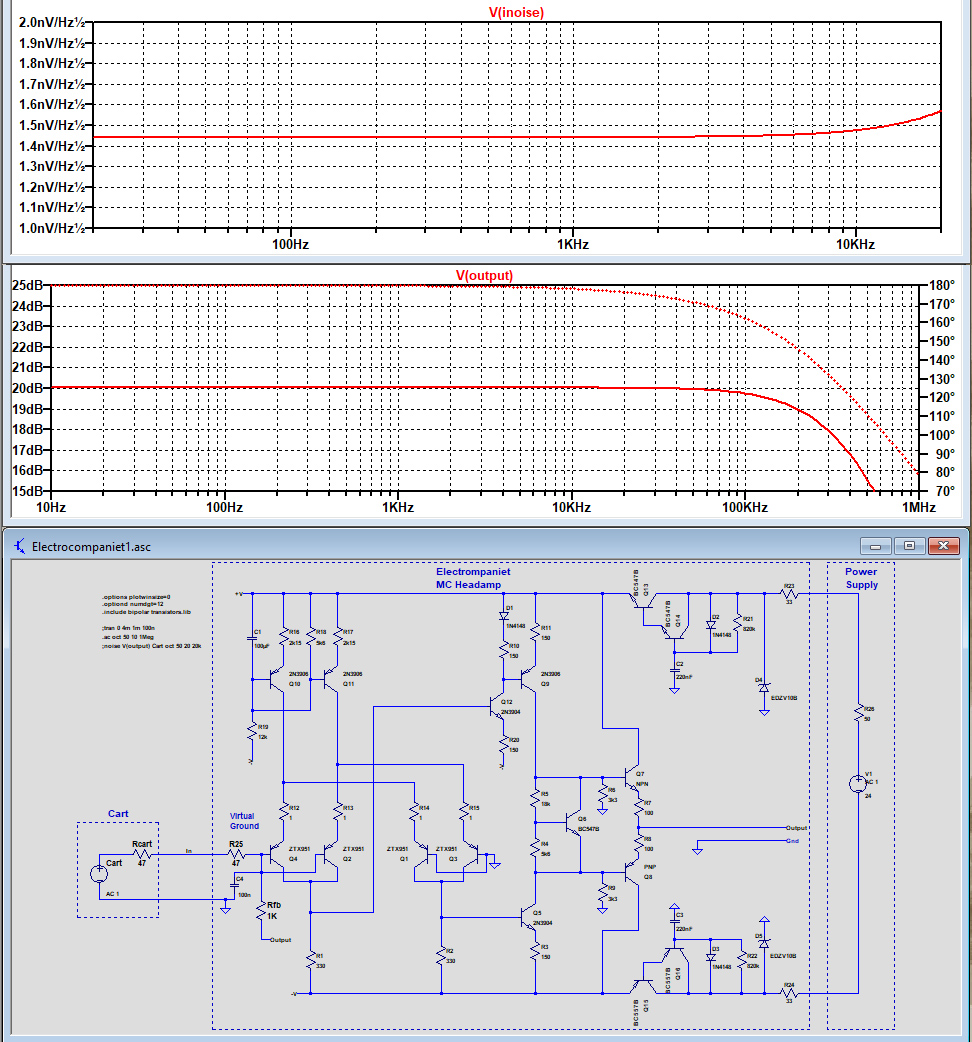This screenshot has width=972, height=1042.
Task: Click the 15dB label on the gain axis
Action: 27,491
